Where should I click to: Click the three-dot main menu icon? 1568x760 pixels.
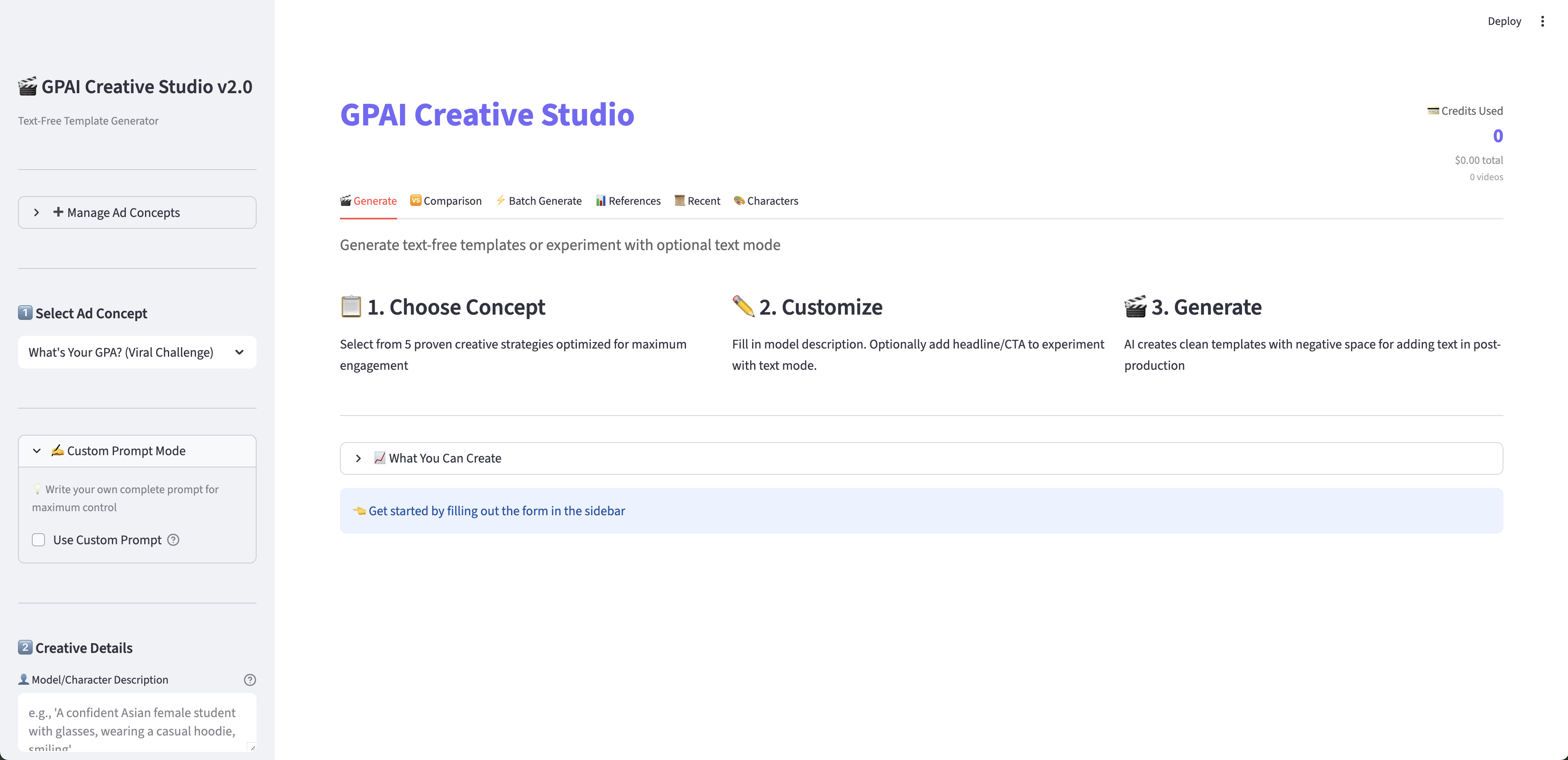pyautogui.click(x=1542, y=21)
